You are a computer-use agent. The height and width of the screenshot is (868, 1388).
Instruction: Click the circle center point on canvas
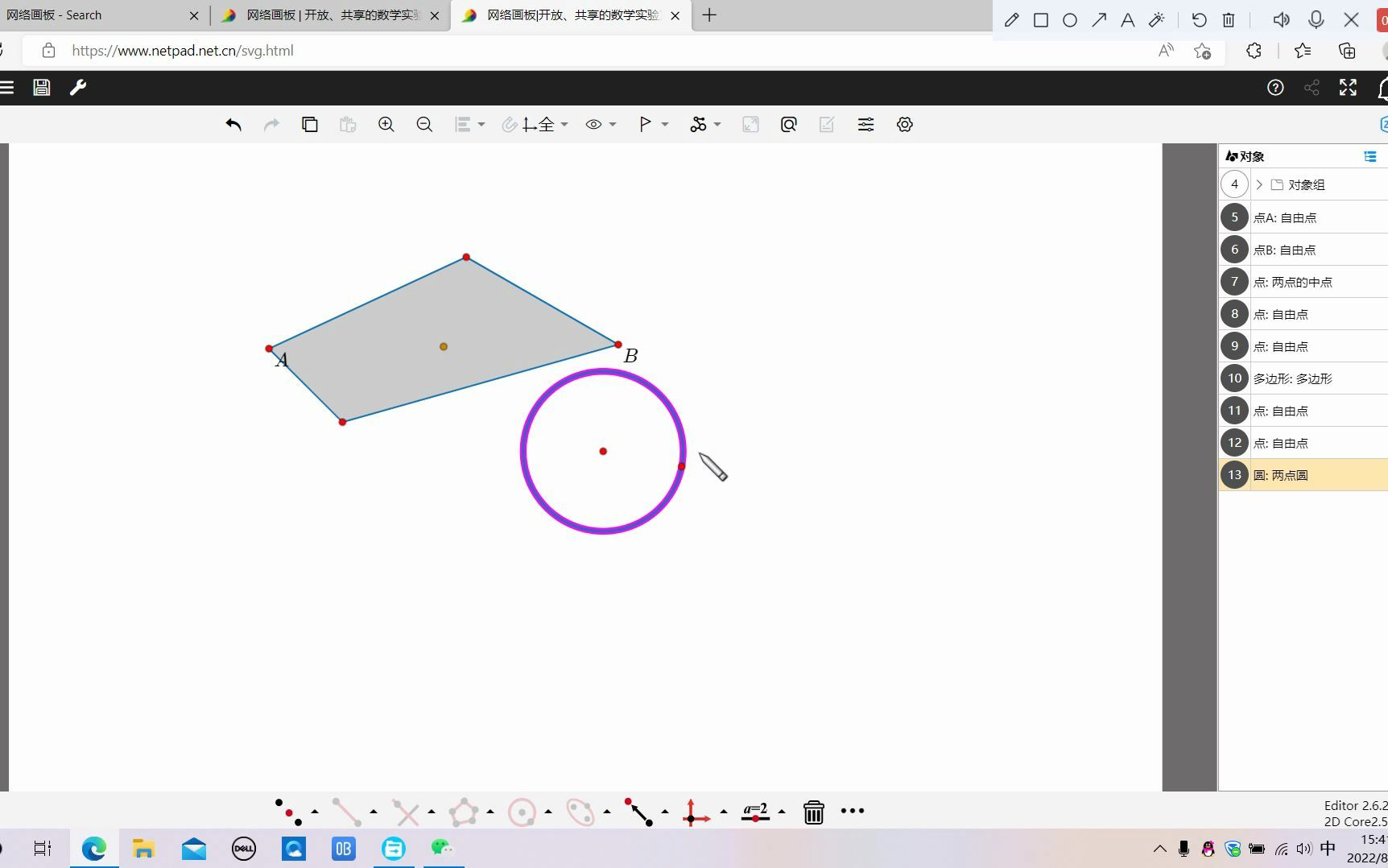pyautogui.click(x=603, y=452)
